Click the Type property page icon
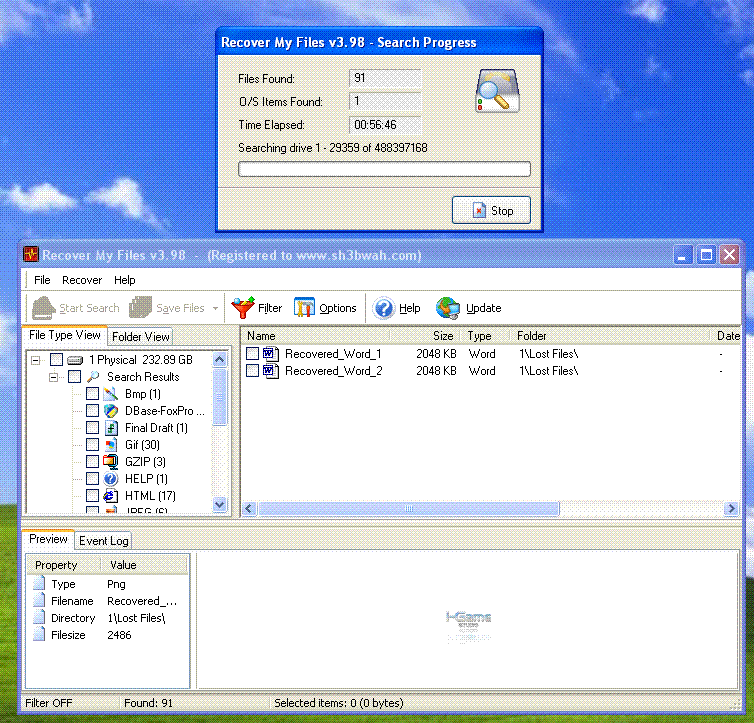This screenshot has height=723, width=754. (x=39, y=584)
